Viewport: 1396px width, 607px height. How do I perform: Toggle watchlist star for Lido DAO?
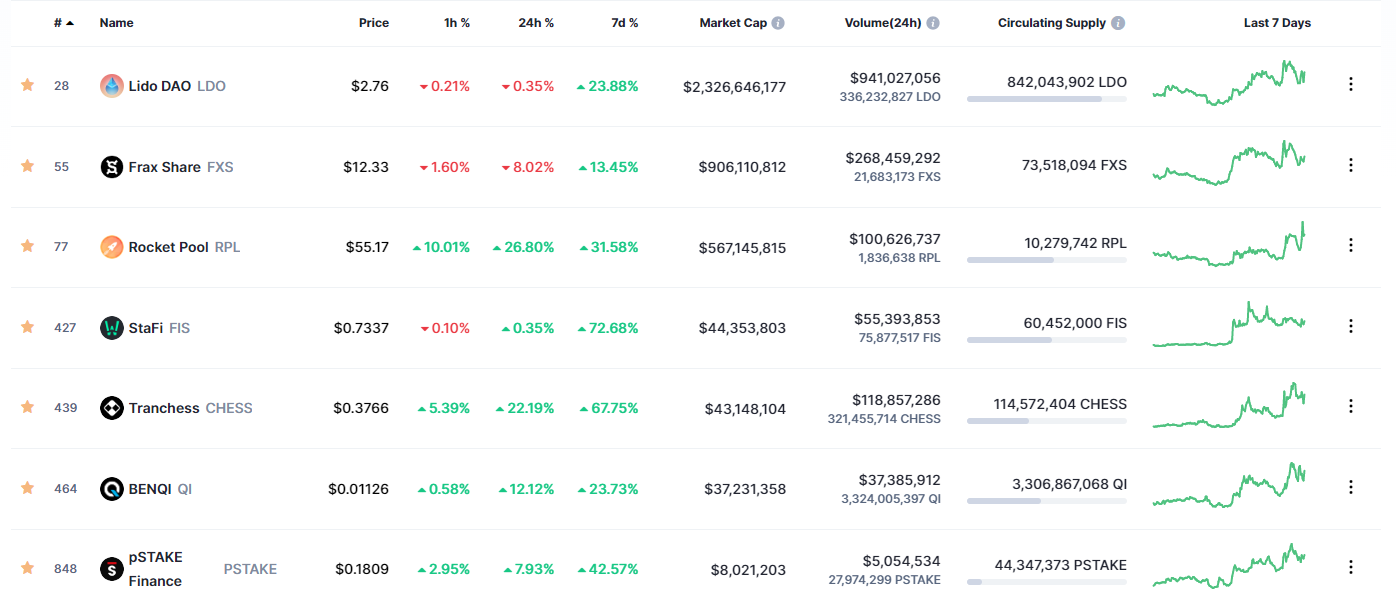[27, 86]
